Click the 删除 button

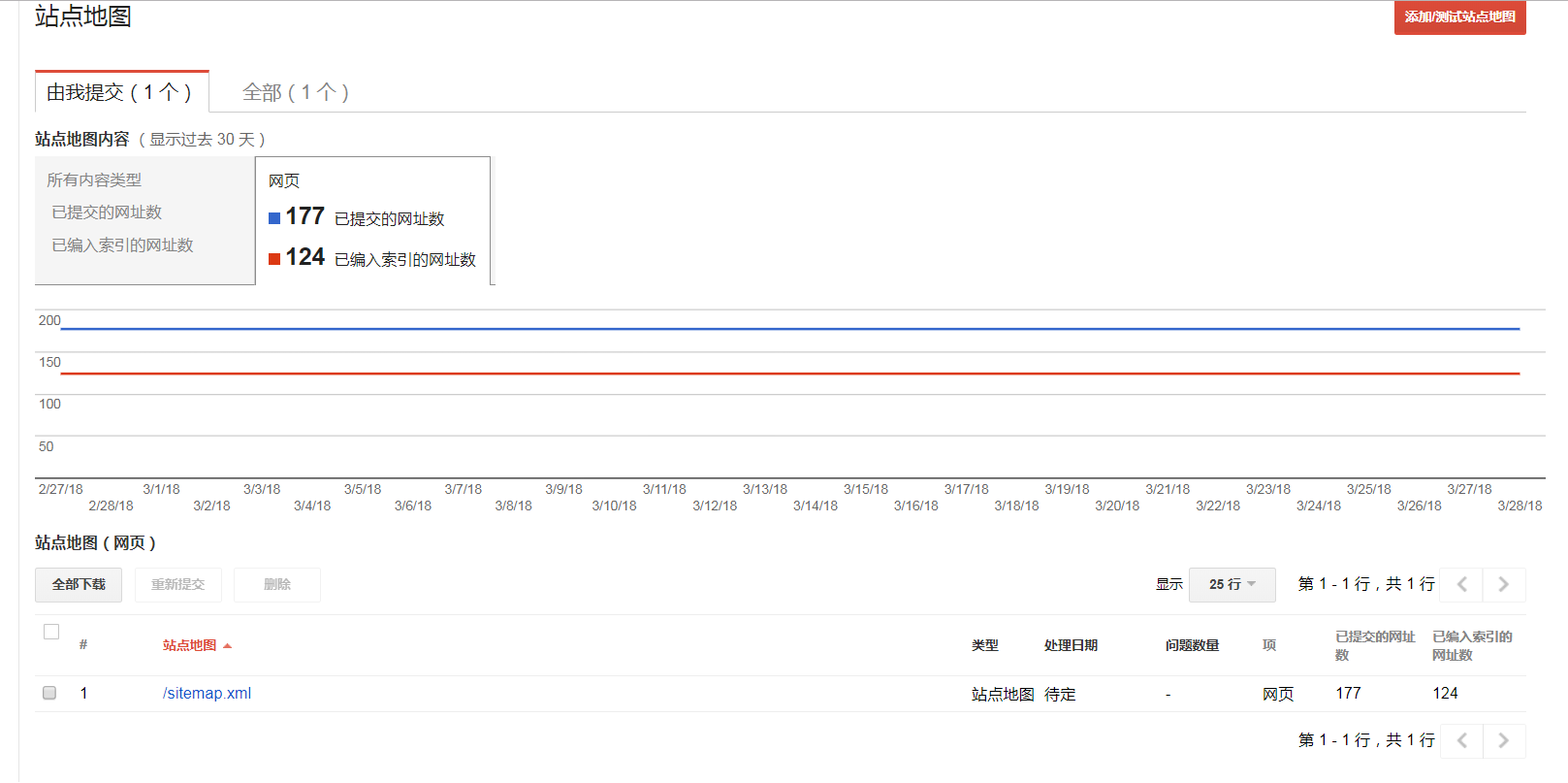pyautogui.click(x=276, y=584)
